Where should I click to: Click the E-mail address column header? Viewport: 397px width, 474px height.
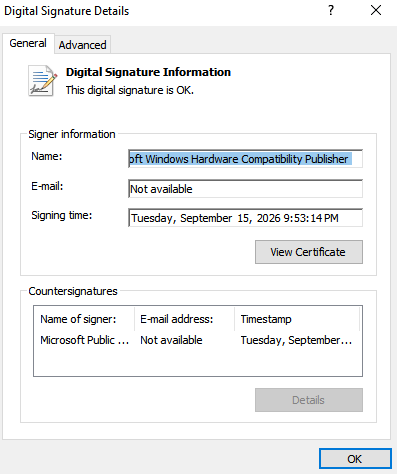pyautogui.click(x=184, y=319)
